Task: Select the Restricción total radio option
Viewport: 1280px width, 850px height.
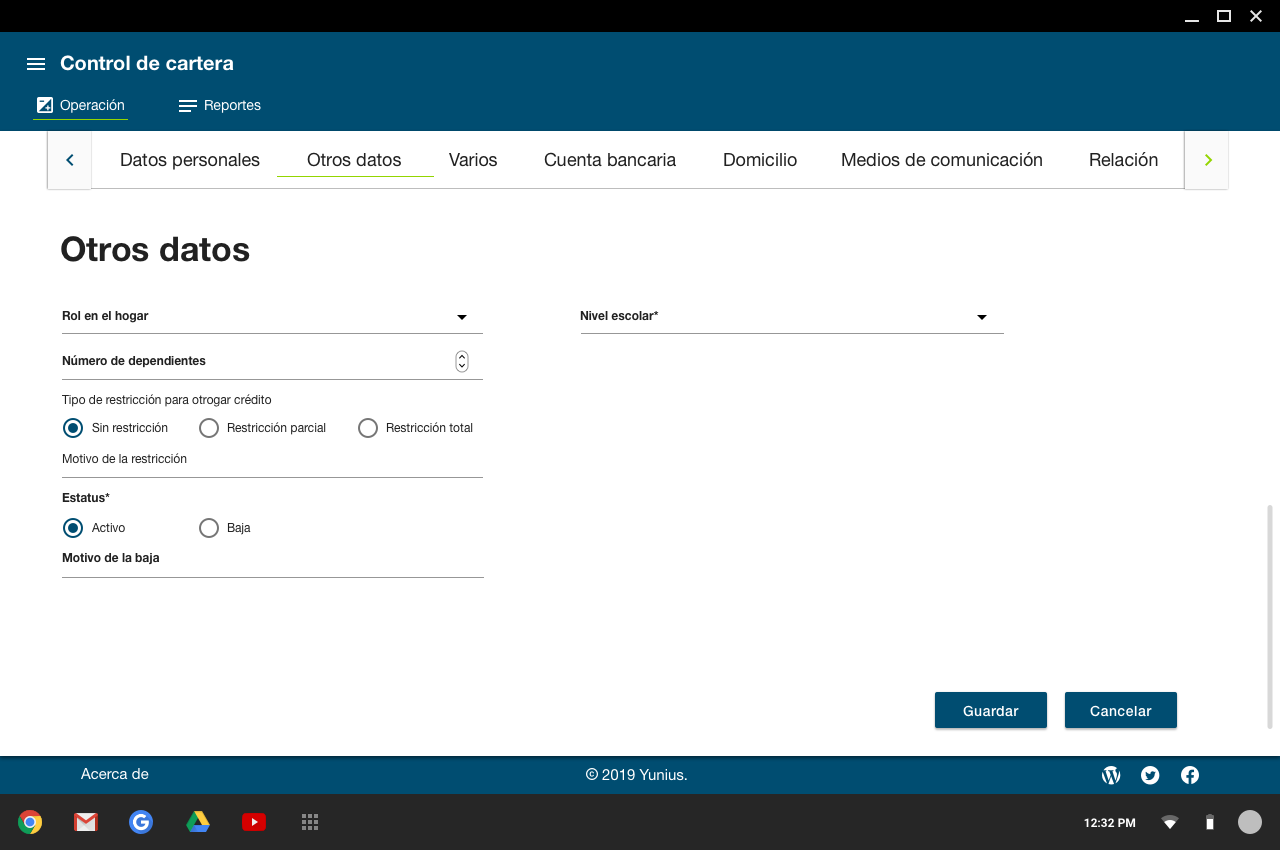Action: tap(368, 428)
